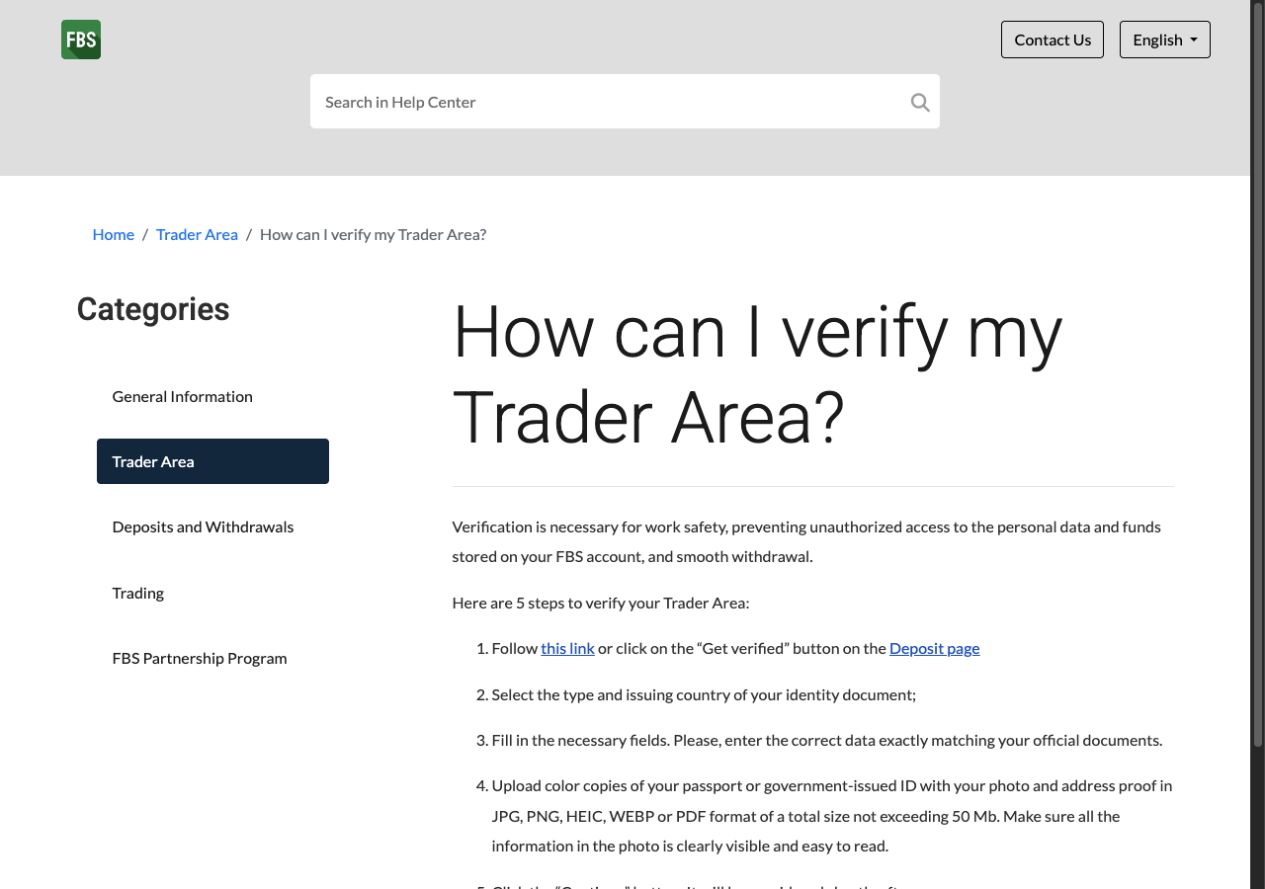
Task: Click the Categories sidebar heading
Action: pyautogui.click(x=153, y=309)
